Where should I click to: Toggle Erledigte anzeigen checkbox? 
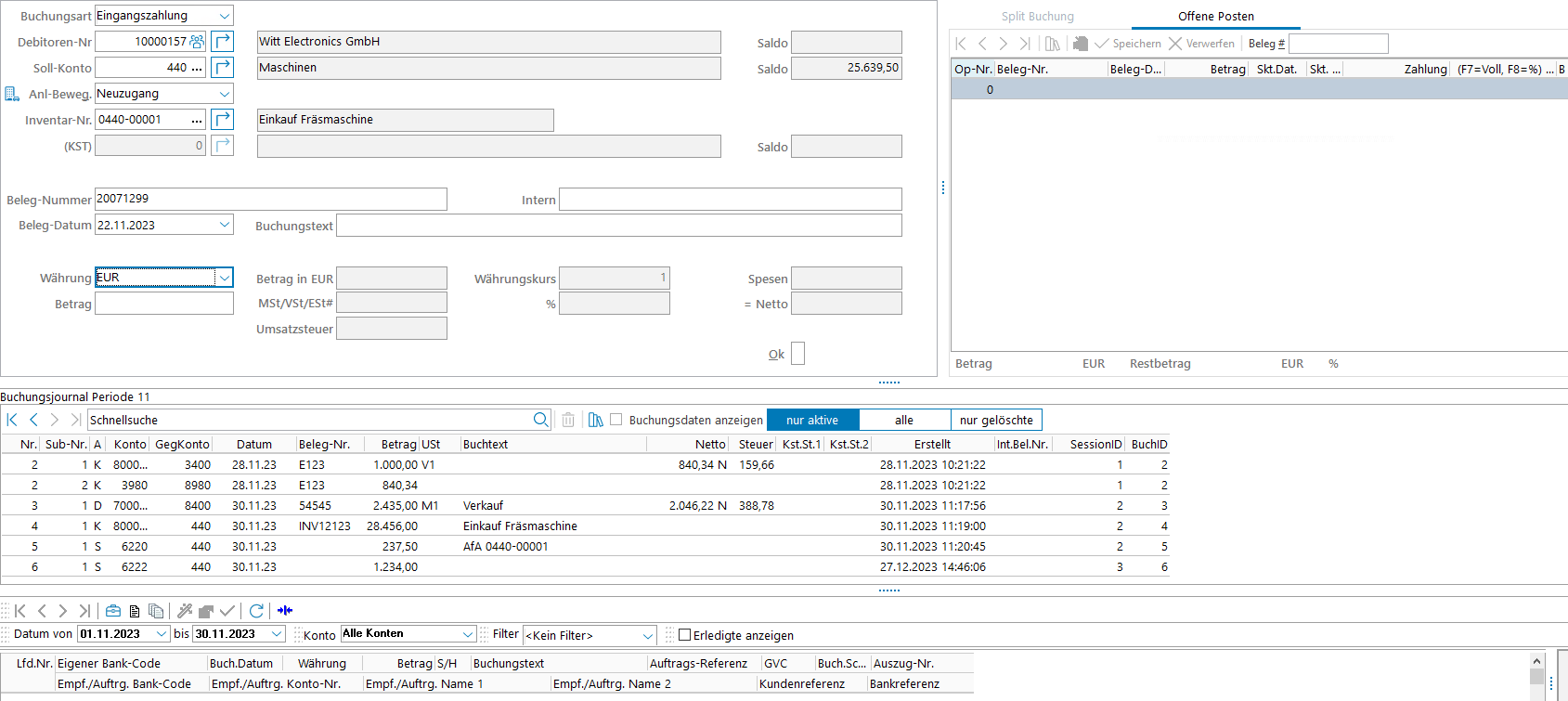coord(685,635)
